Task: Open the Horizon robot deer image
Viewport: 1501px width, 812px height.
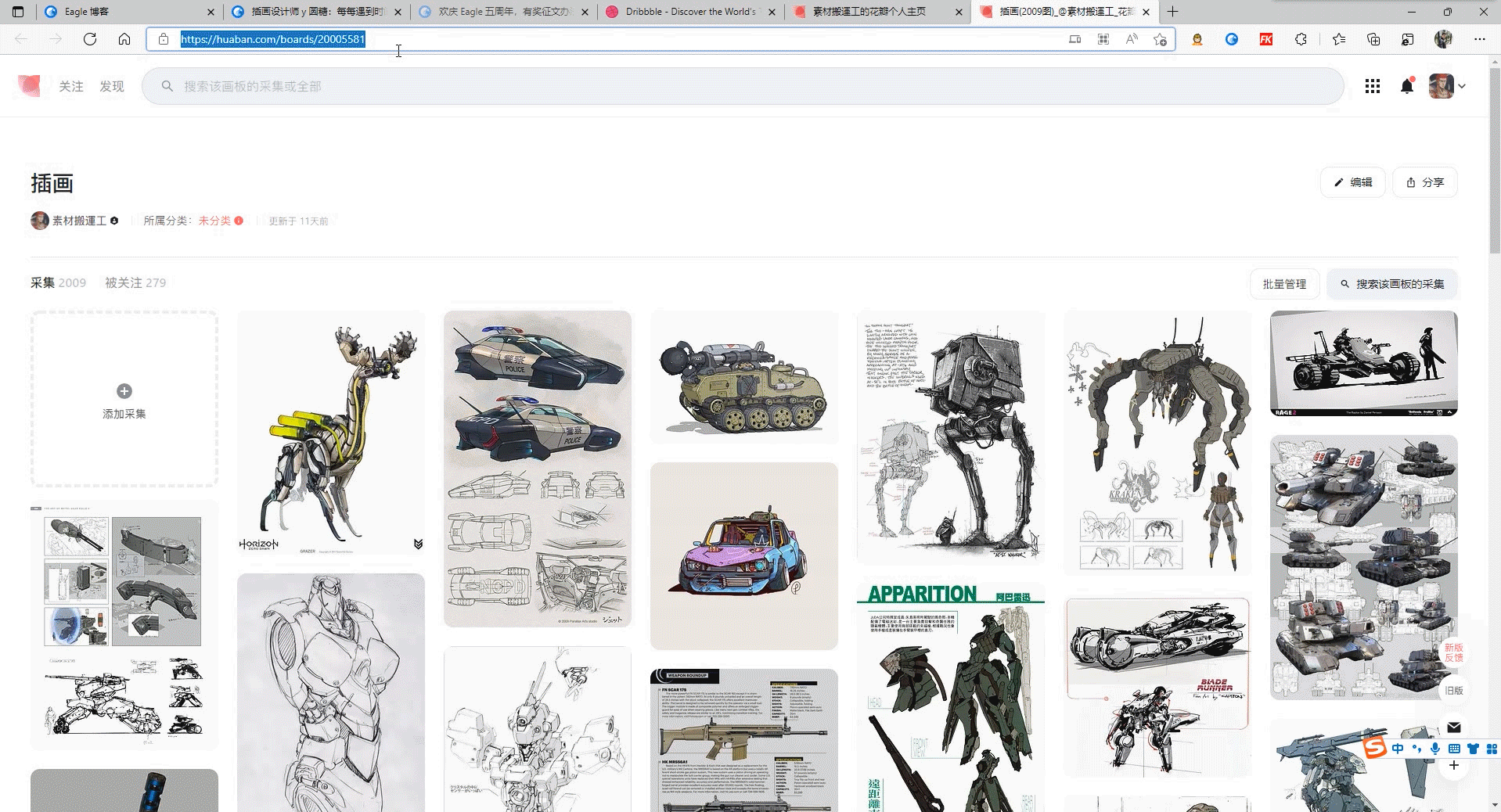Action: [331, 433]
